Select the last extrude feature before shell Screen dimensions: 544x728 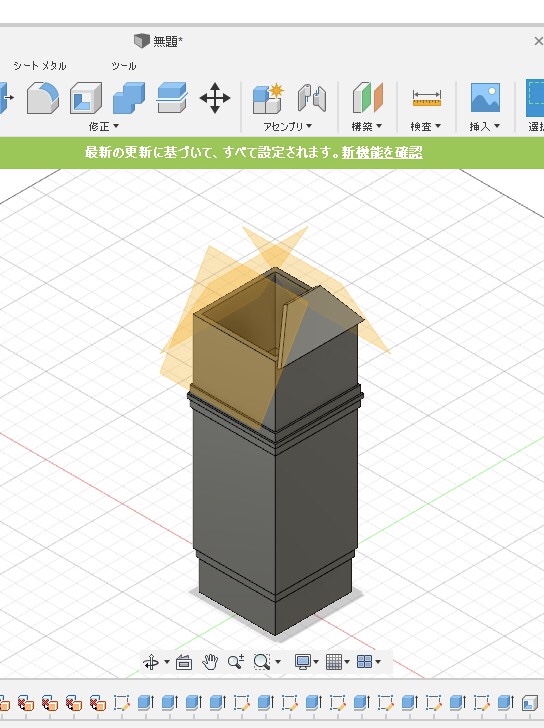[x=506, y=703]
